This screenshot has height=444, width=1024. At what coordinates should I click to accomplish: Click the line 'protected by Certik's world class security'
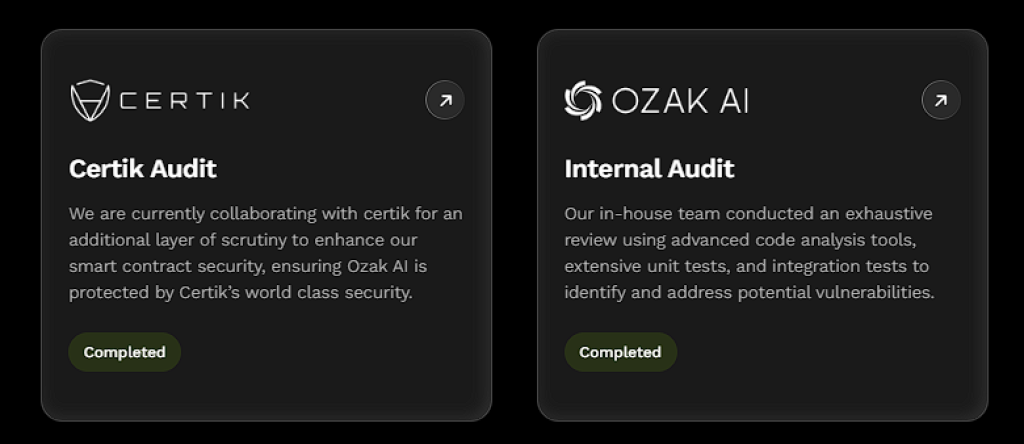[240, 292]
